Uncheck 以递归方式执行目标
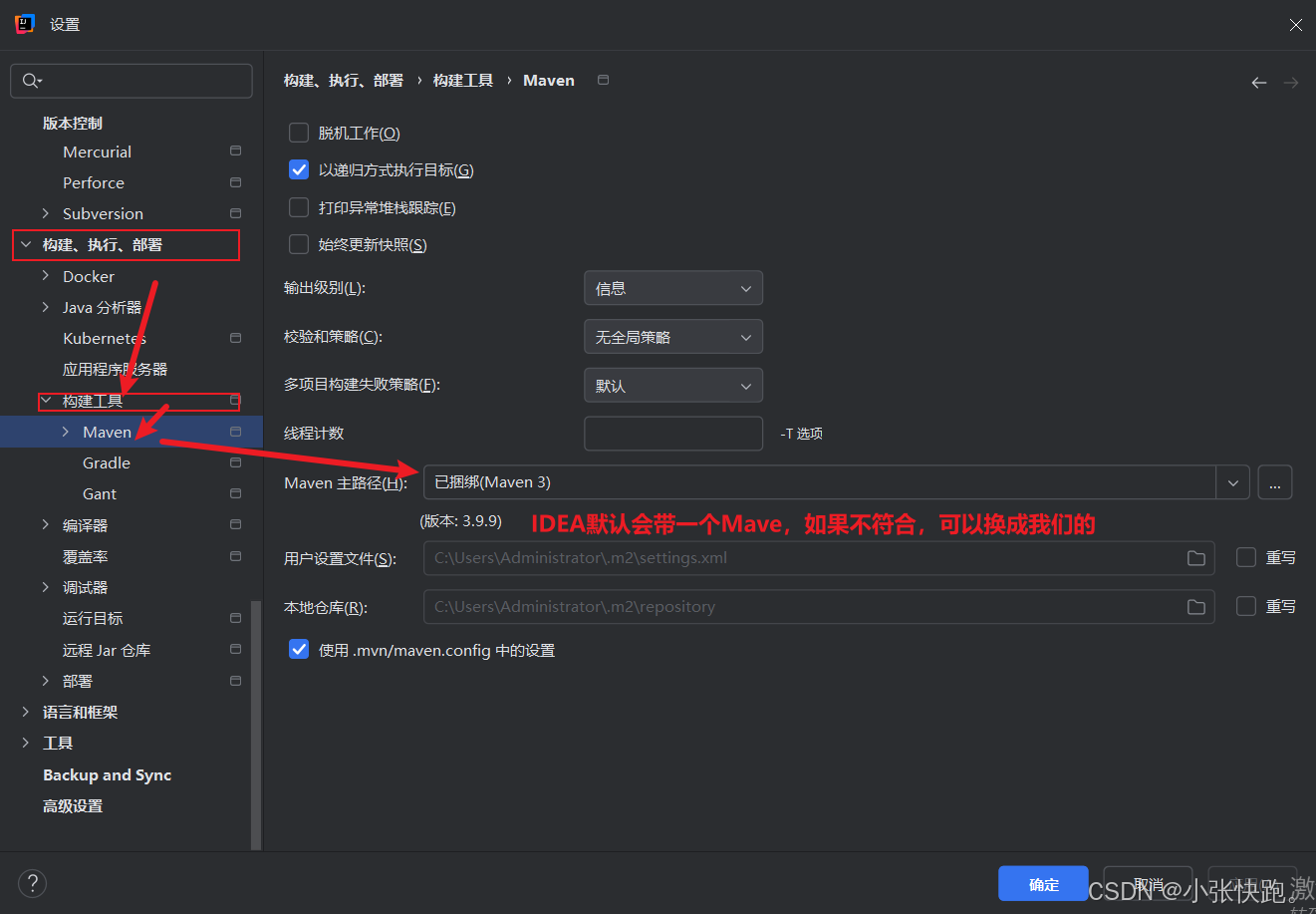 pos(299,169)
